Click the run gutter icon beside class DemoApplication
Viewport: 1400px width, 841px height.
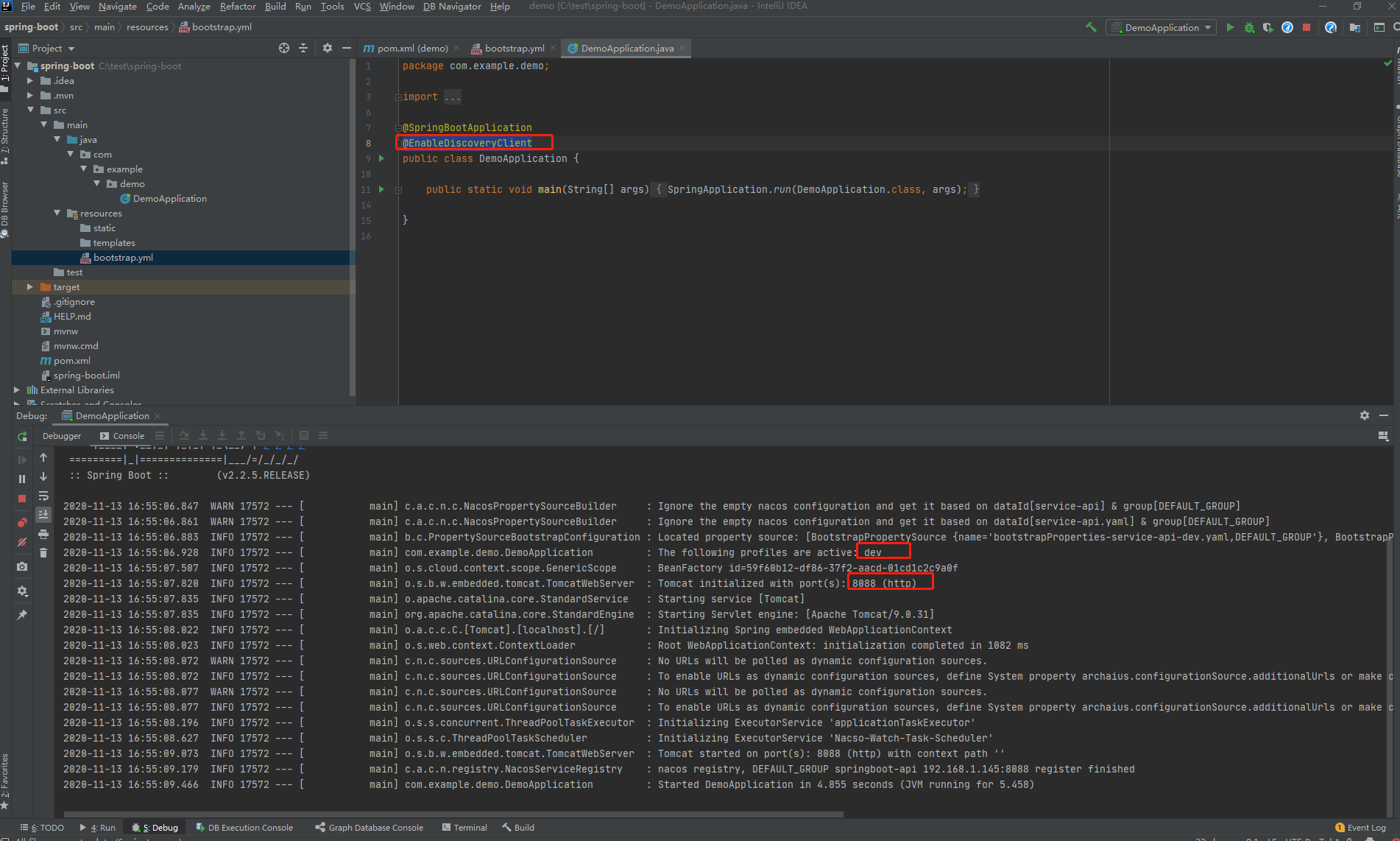click(381, 158)
